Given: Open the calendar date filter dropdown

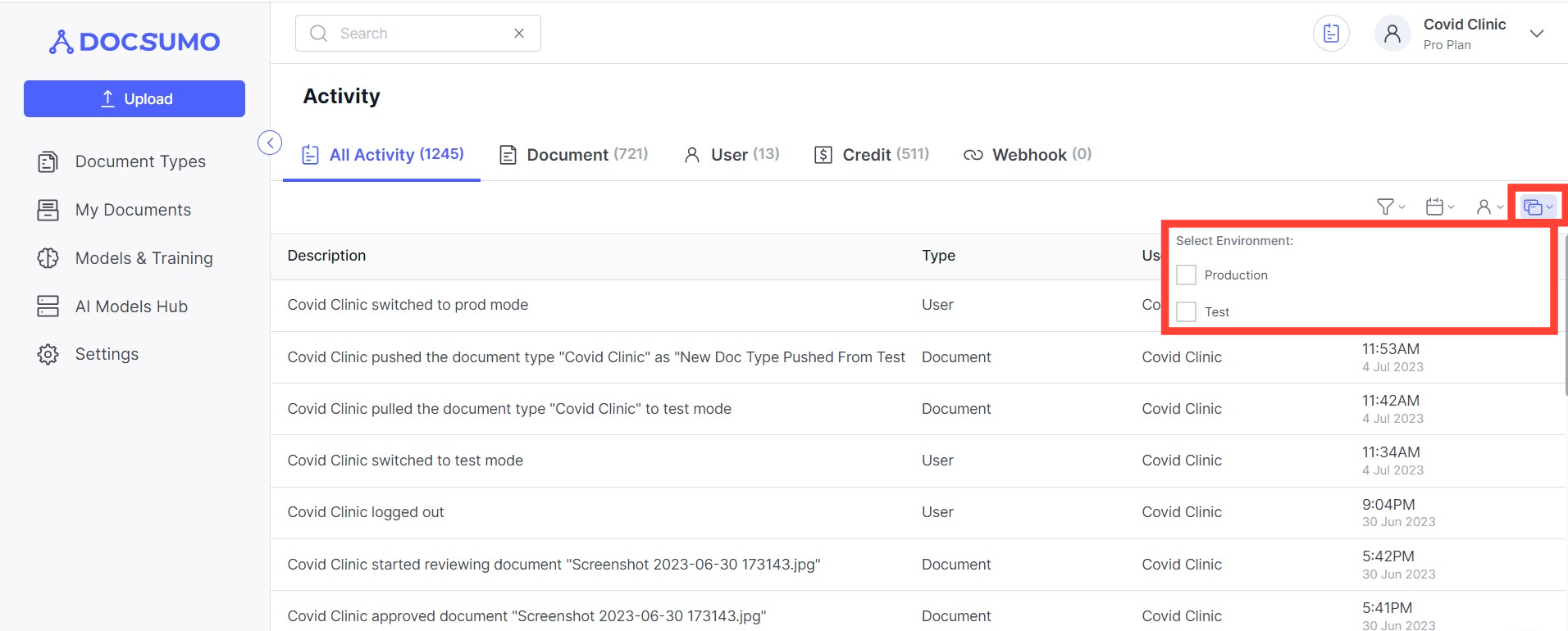Looking at the screenshot, I should click(x=1440, y=207).
